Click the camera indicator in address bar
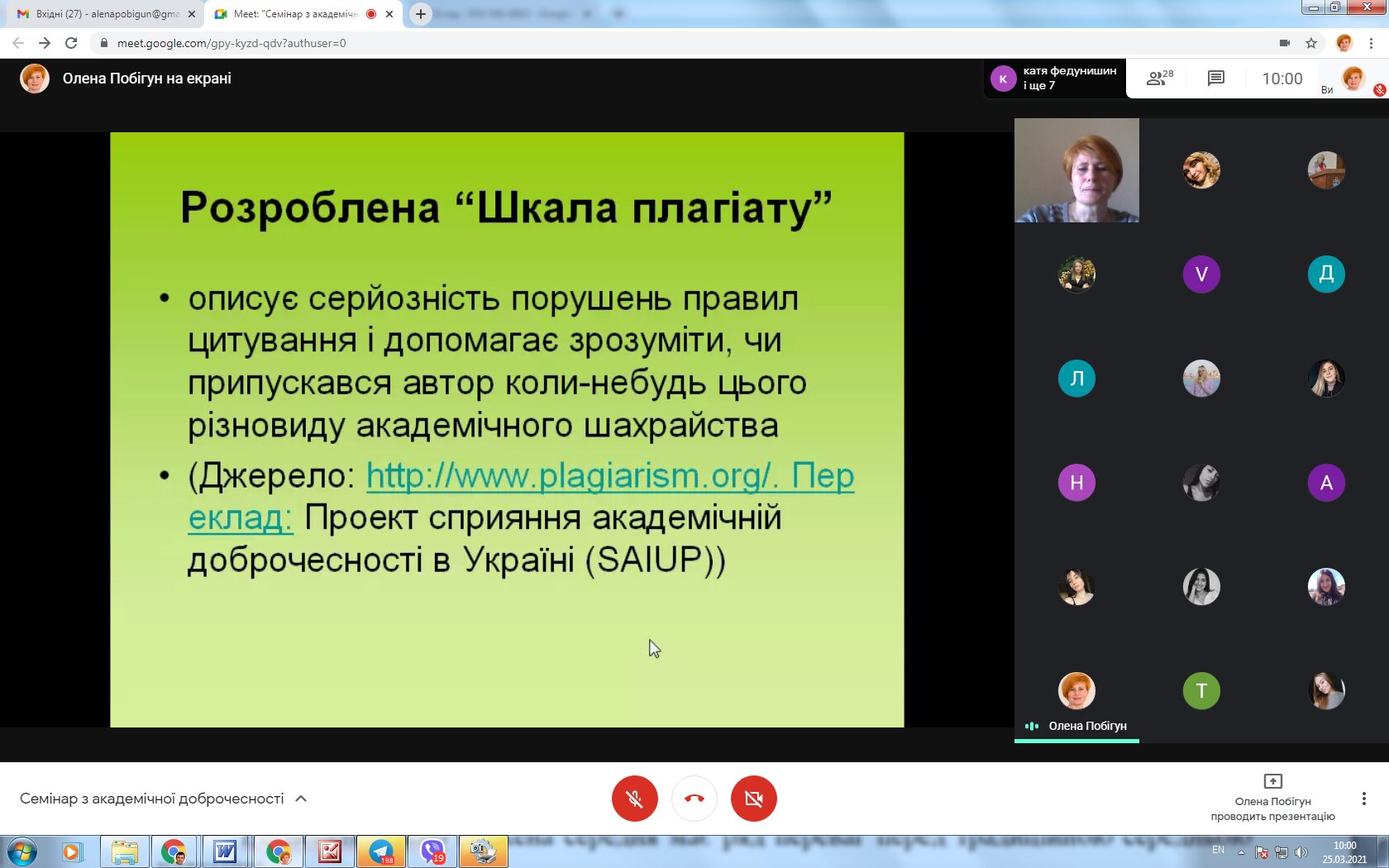This screenshot has height=868, width=1389. point(1284,43)
